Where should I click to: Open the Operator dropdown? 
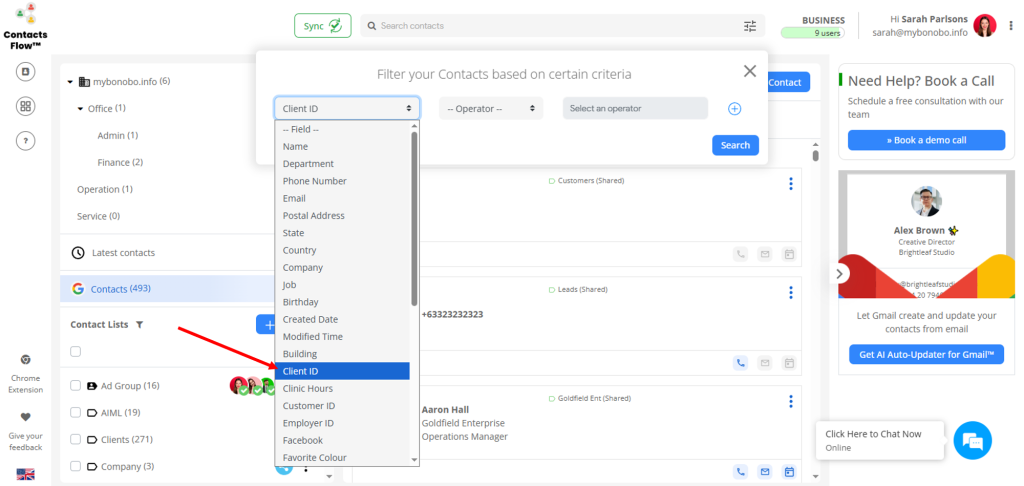point(490,108)
